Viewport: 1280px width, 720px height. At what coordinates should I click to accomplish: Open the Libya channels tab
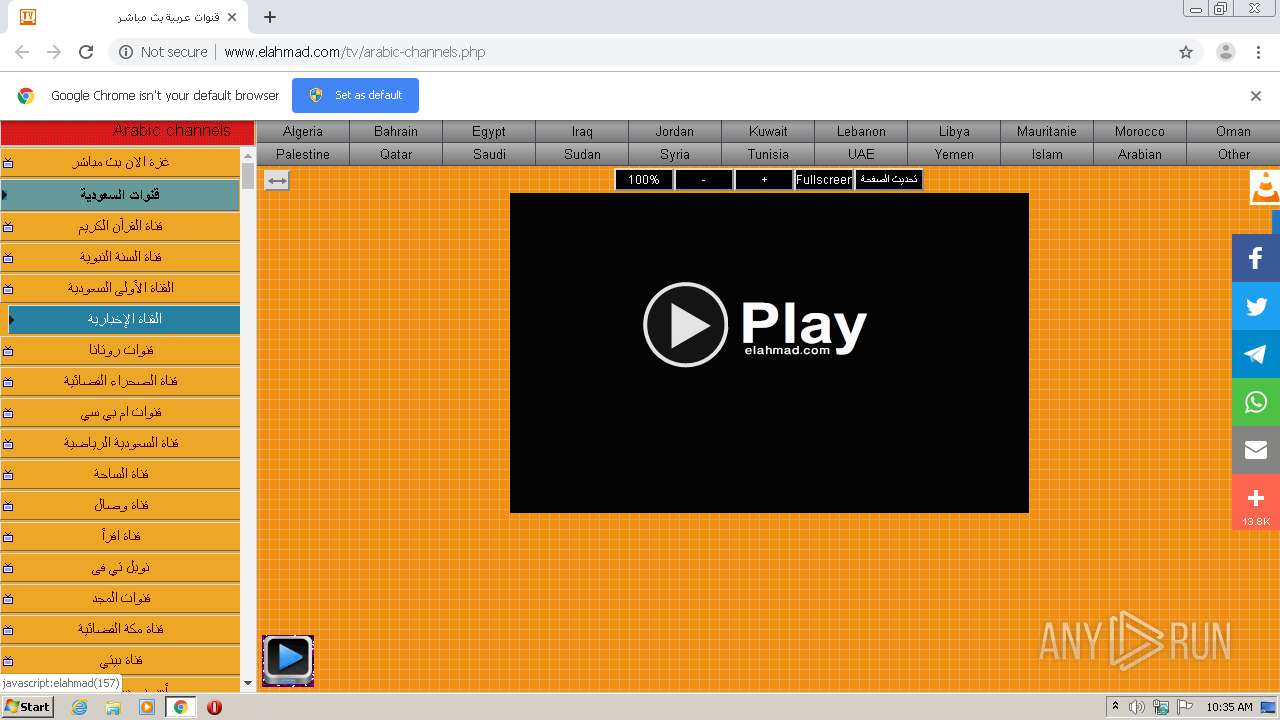954,131
